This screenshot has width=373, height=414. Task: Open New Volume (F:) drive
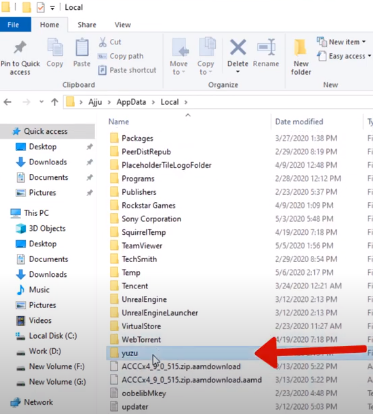click(x=57, y=366)
